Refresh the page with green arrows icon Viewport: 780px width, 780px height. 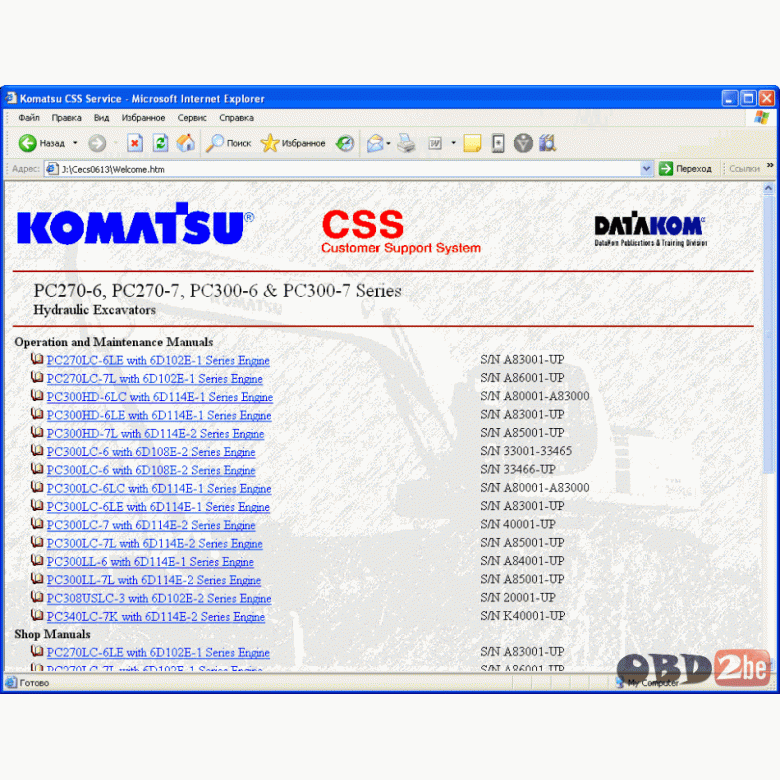coord(160,143)
